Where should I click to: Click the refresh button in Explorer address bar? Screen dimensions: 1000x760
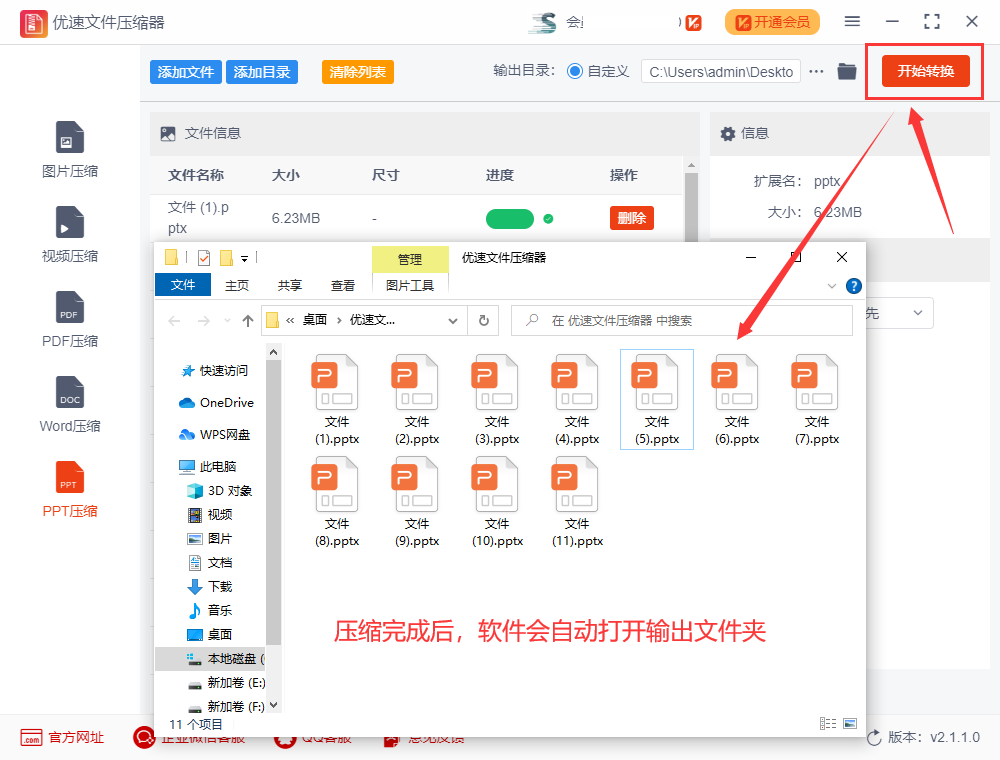(x=484, y=320)
